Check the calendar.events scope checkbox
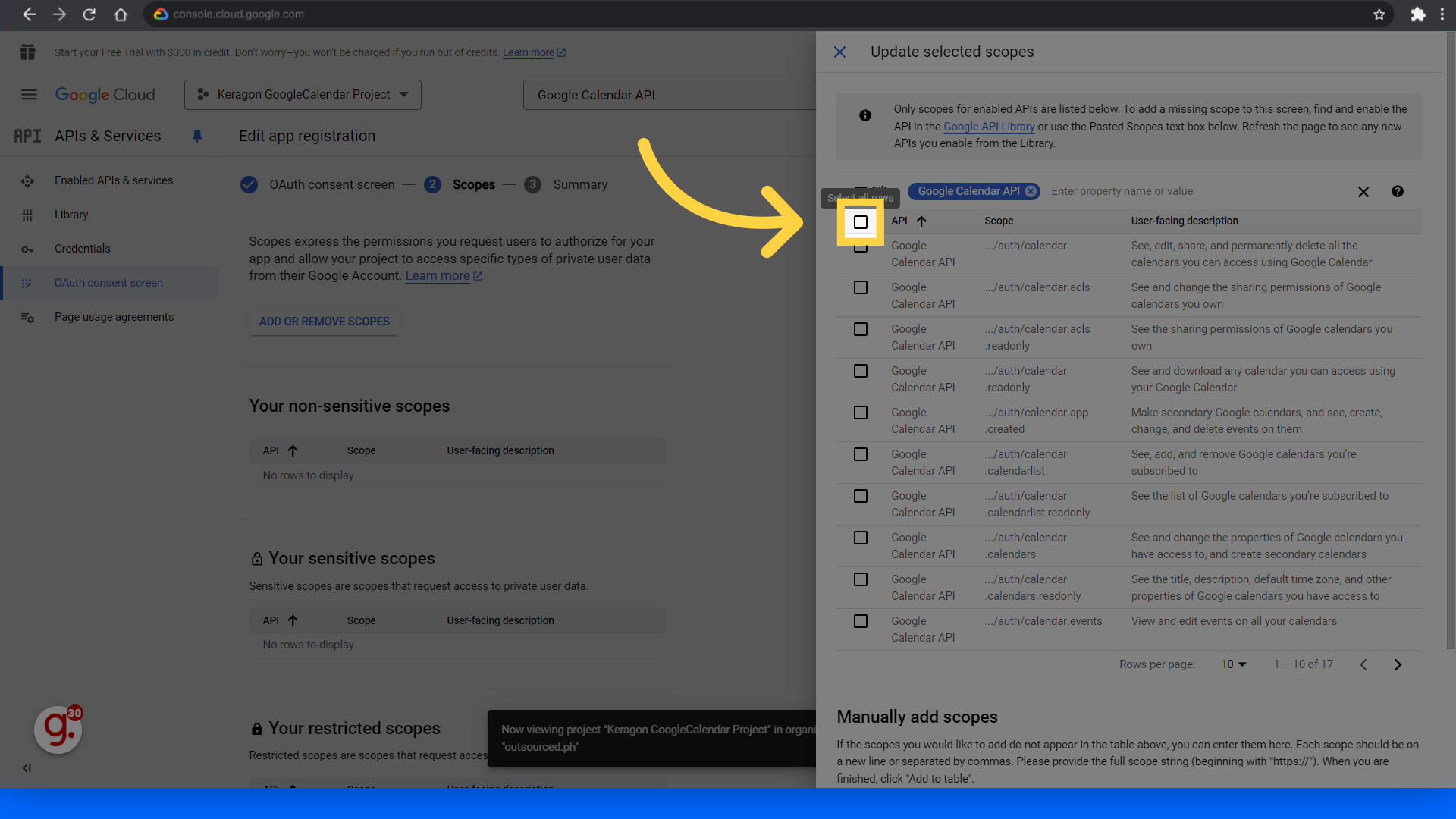Viewport: 1456px width, 819px height. tap(861, 621)
